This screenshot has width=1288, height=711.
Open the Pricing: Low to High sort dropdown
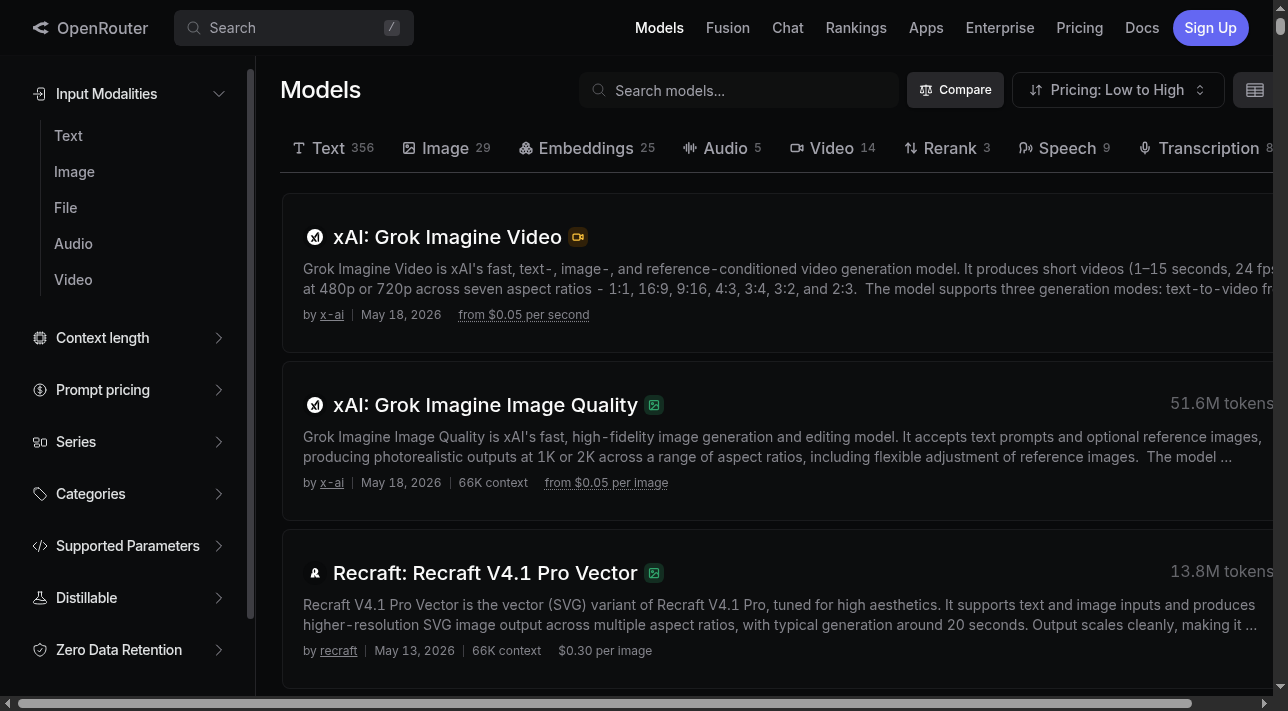1118,90
